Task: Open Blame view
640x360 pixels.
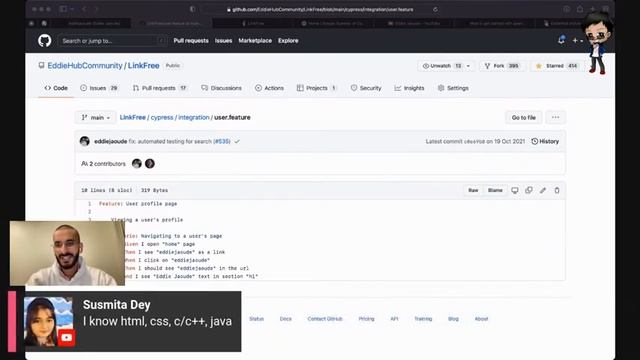Action: tap(495, 190)
